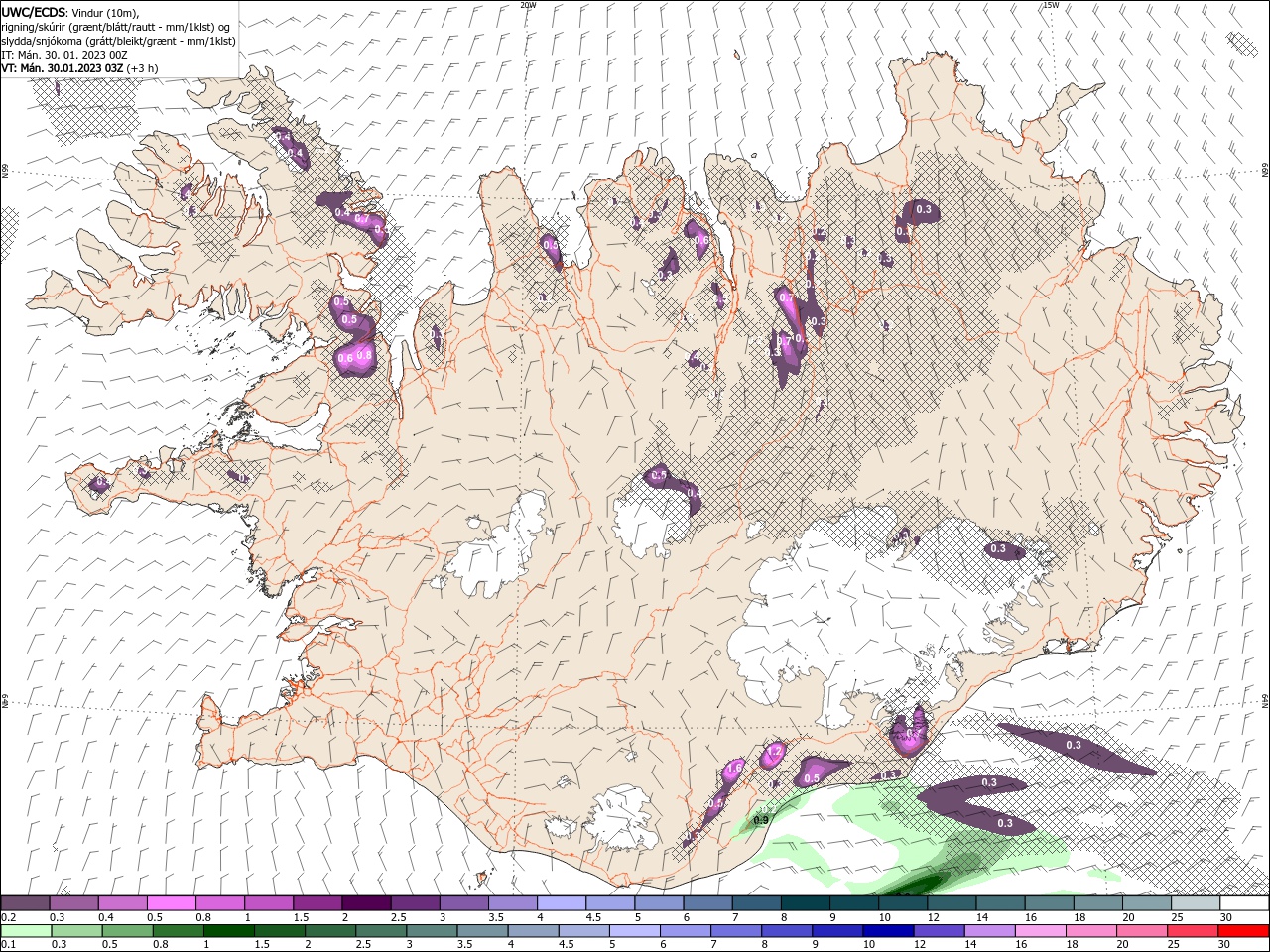
Task: Click snow-scale swatch between 4 and 4.5
Action: 562,903
